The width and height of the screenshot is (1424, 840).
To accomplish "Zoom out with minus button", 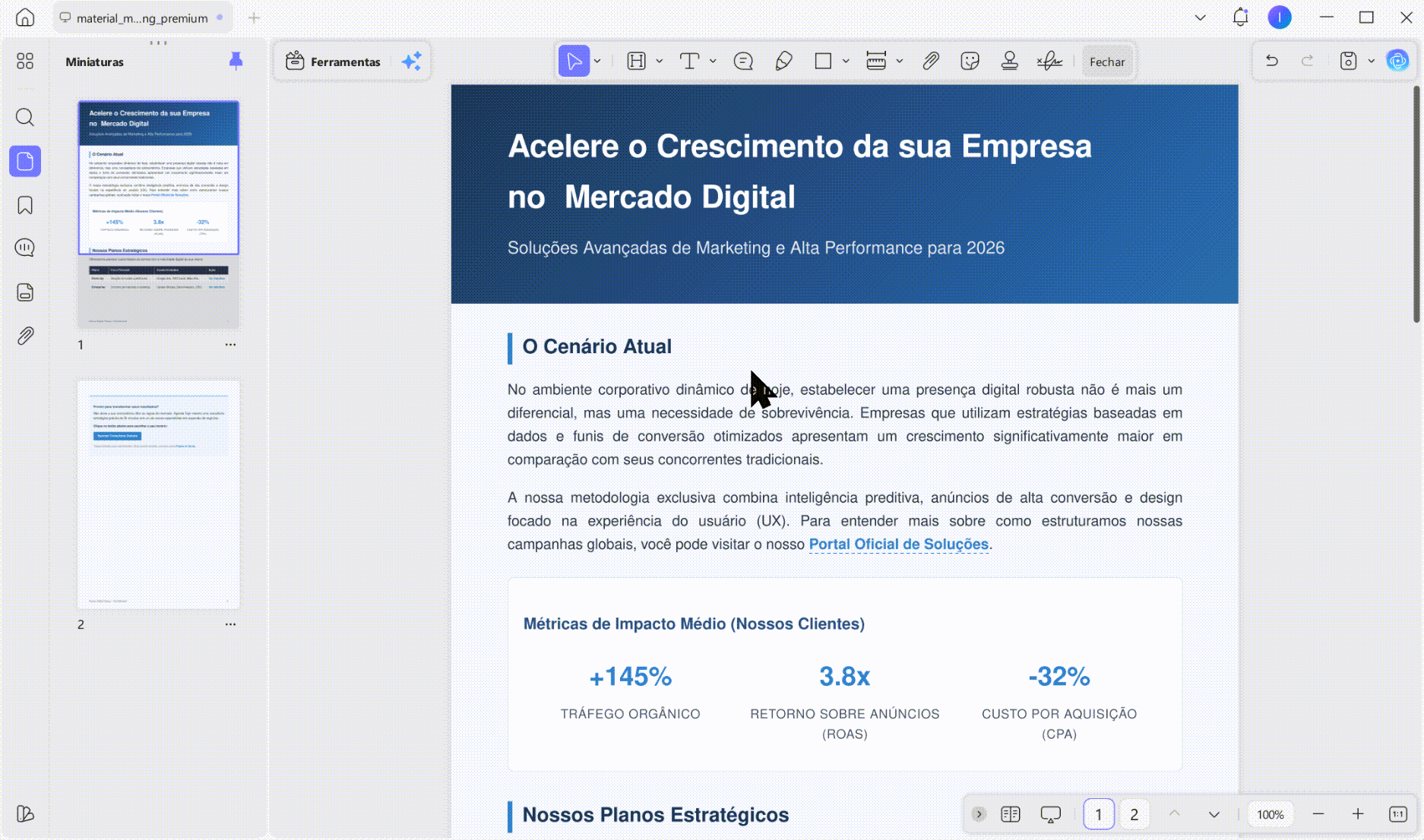I will coord(1318,814).
